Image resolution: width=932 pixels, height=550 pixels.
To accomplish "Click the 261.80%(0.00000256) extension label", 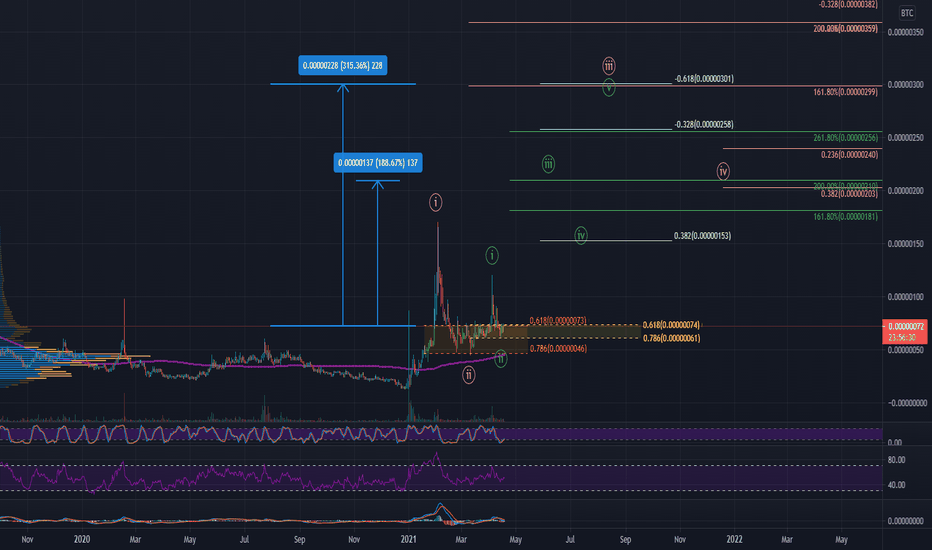I will click(x=845, y=138).
